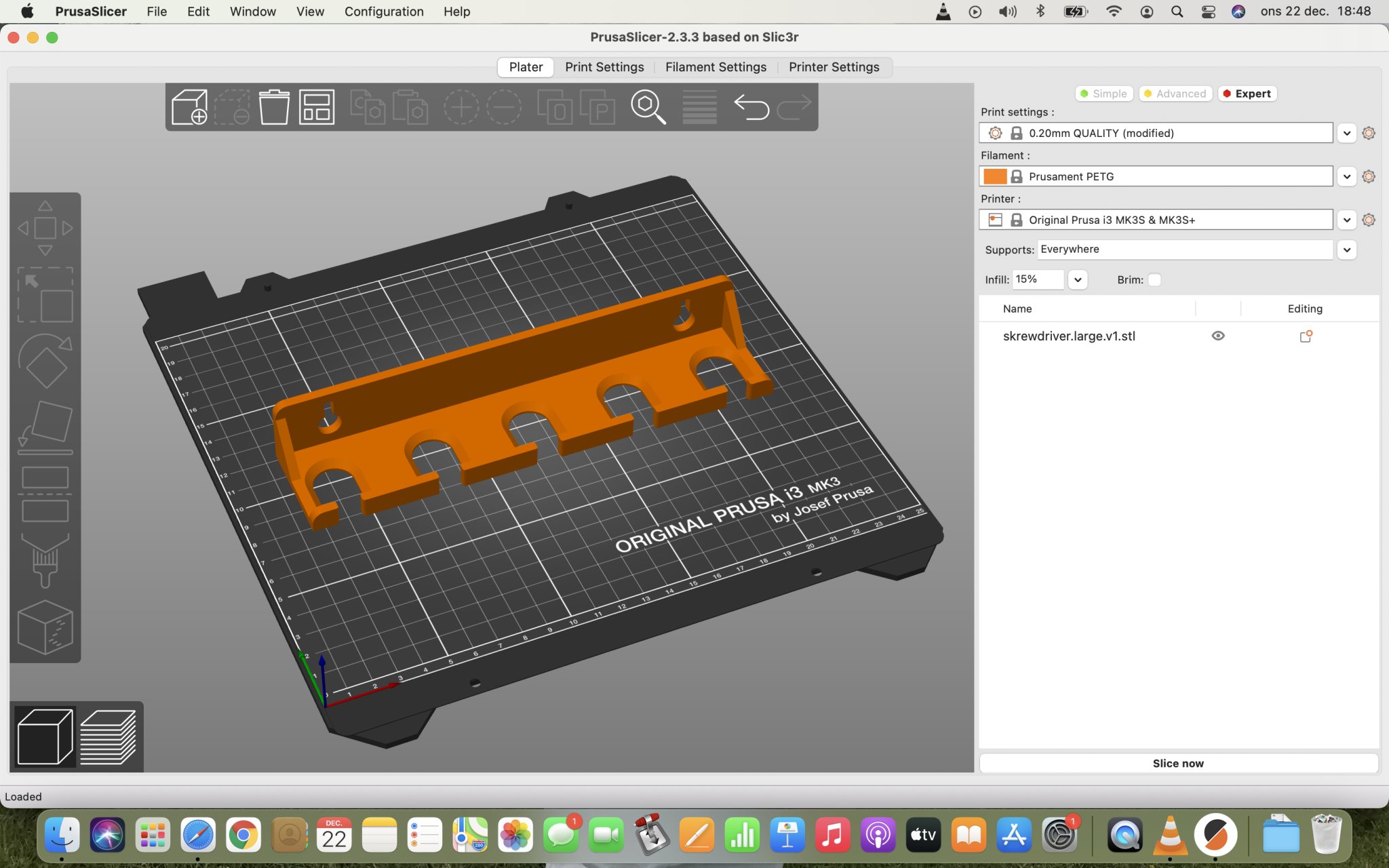Click the orange filament color swatch
1389x868 pixels.
[995, 176]
